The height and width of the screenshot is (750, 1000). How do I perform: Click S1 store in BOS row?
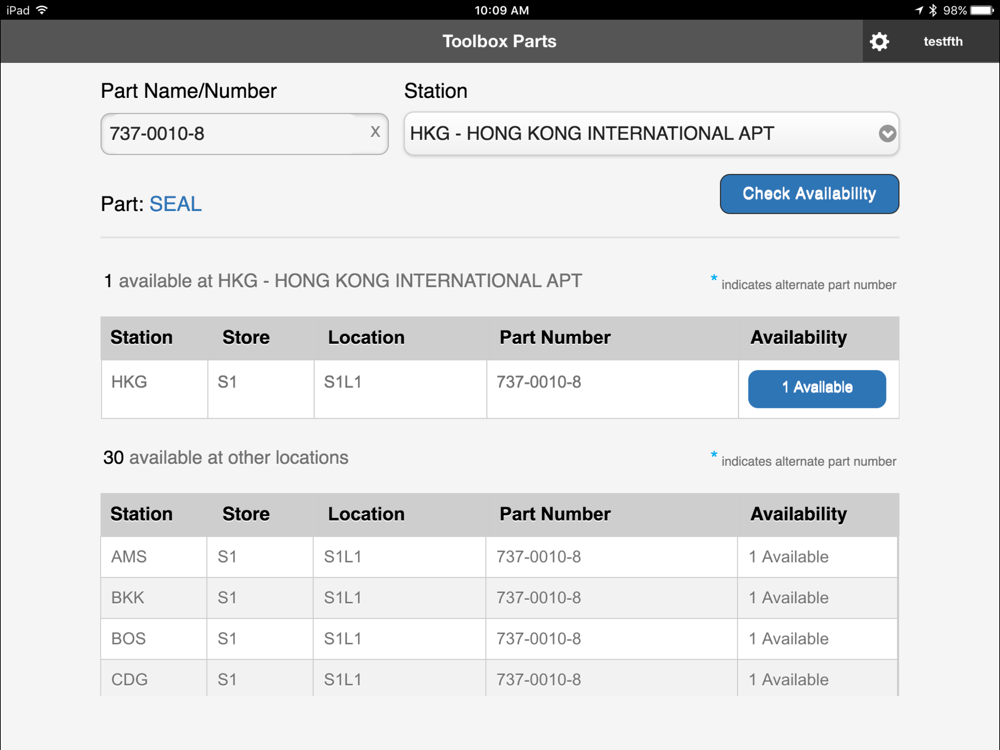tap(227, 638)
